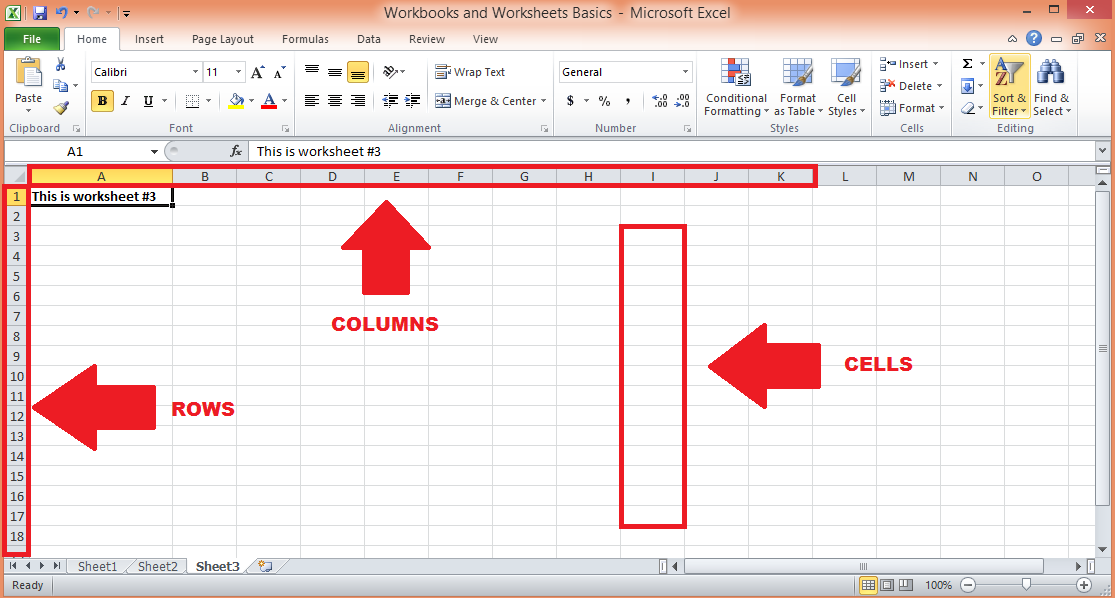Open Find & Select binoculars
The width and height of the screenshot is (1115, 598).
(1051, 87)
